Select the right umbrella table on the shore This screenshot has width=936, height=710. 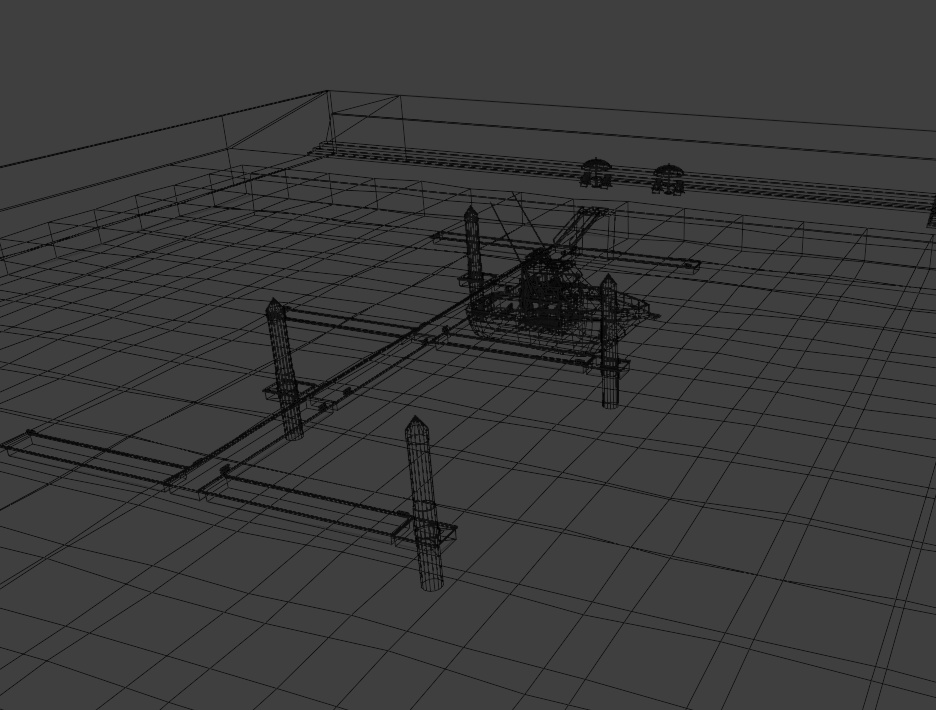668,179
